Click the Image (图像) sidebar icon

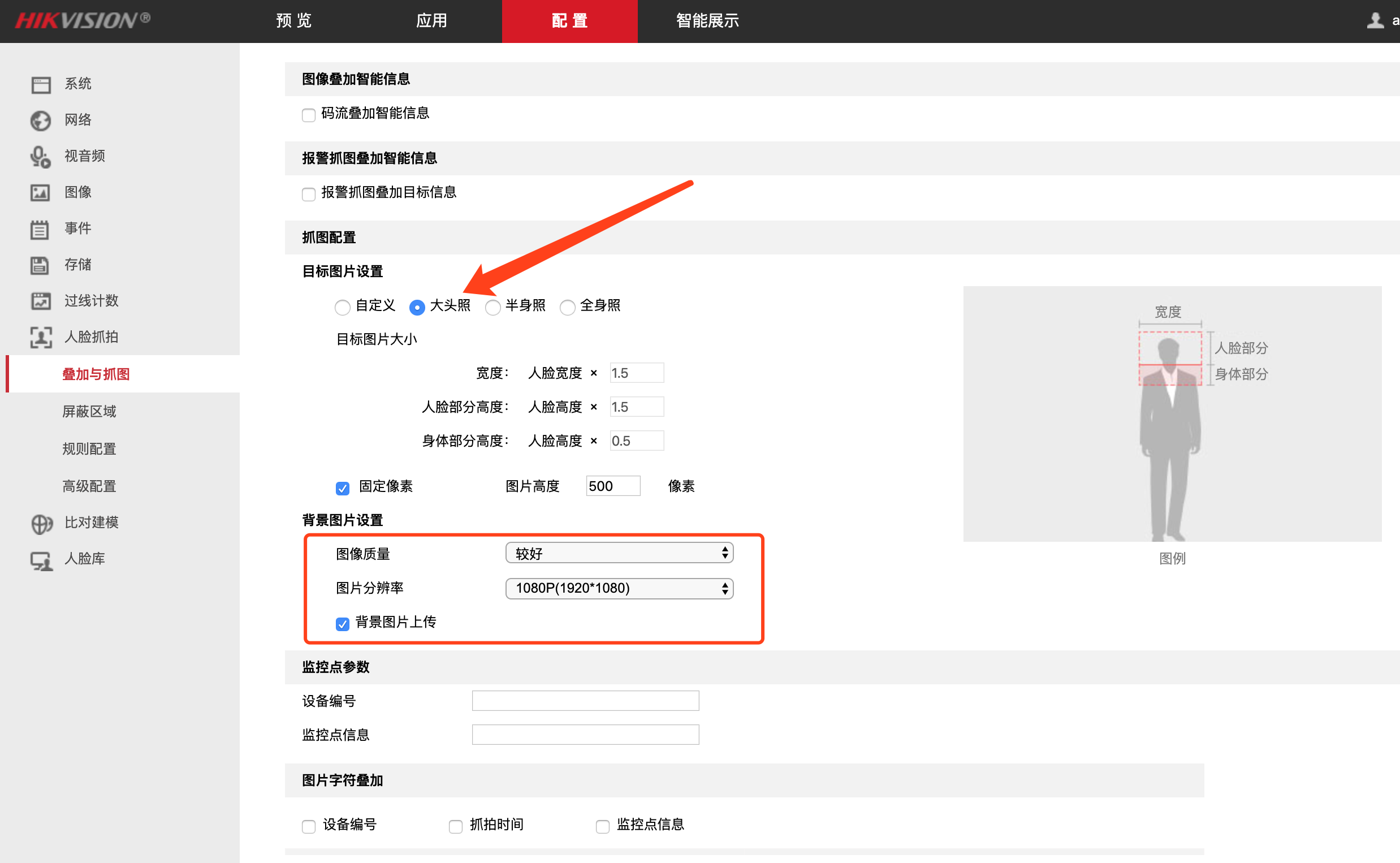coord(41,192)
